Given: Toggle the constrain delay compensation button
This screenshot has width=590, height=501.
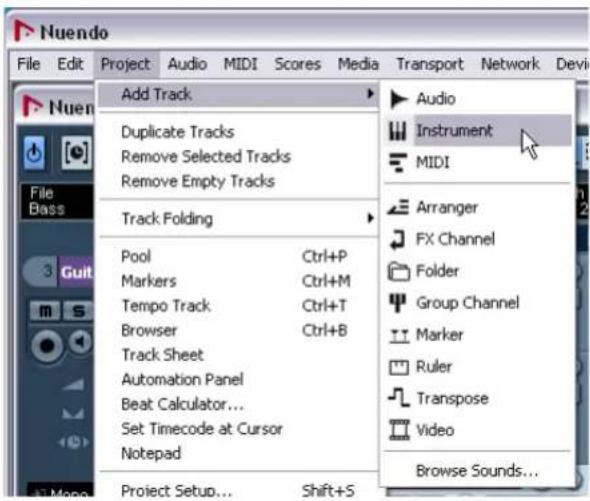Looking at the screenshot, I should coord(77,153).
